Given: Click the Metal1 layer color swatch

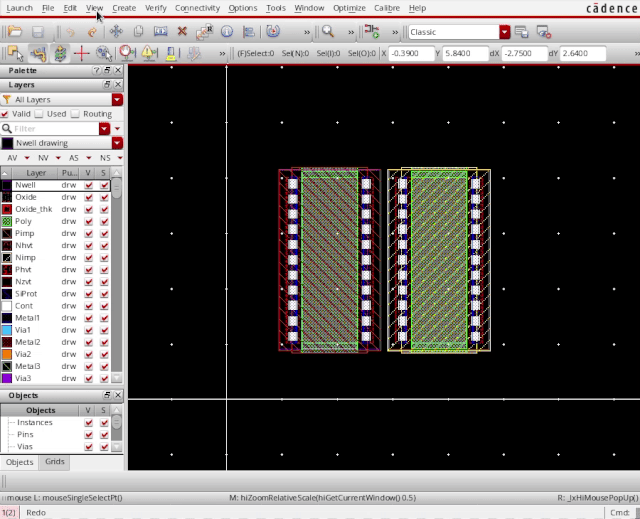Looking at the screenshot, I should (x=7, y=318).
